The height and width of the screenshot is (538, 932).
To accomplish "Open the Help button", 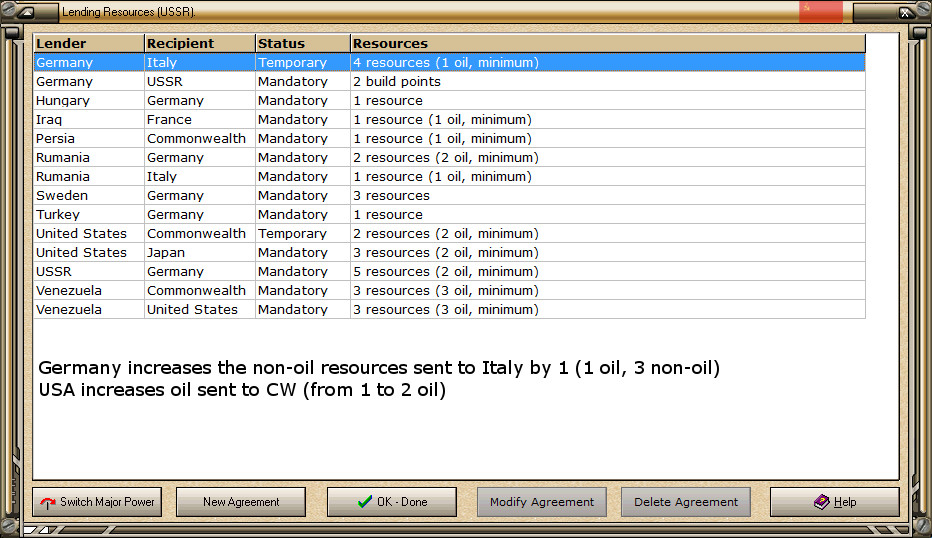I will pos(835,502).
